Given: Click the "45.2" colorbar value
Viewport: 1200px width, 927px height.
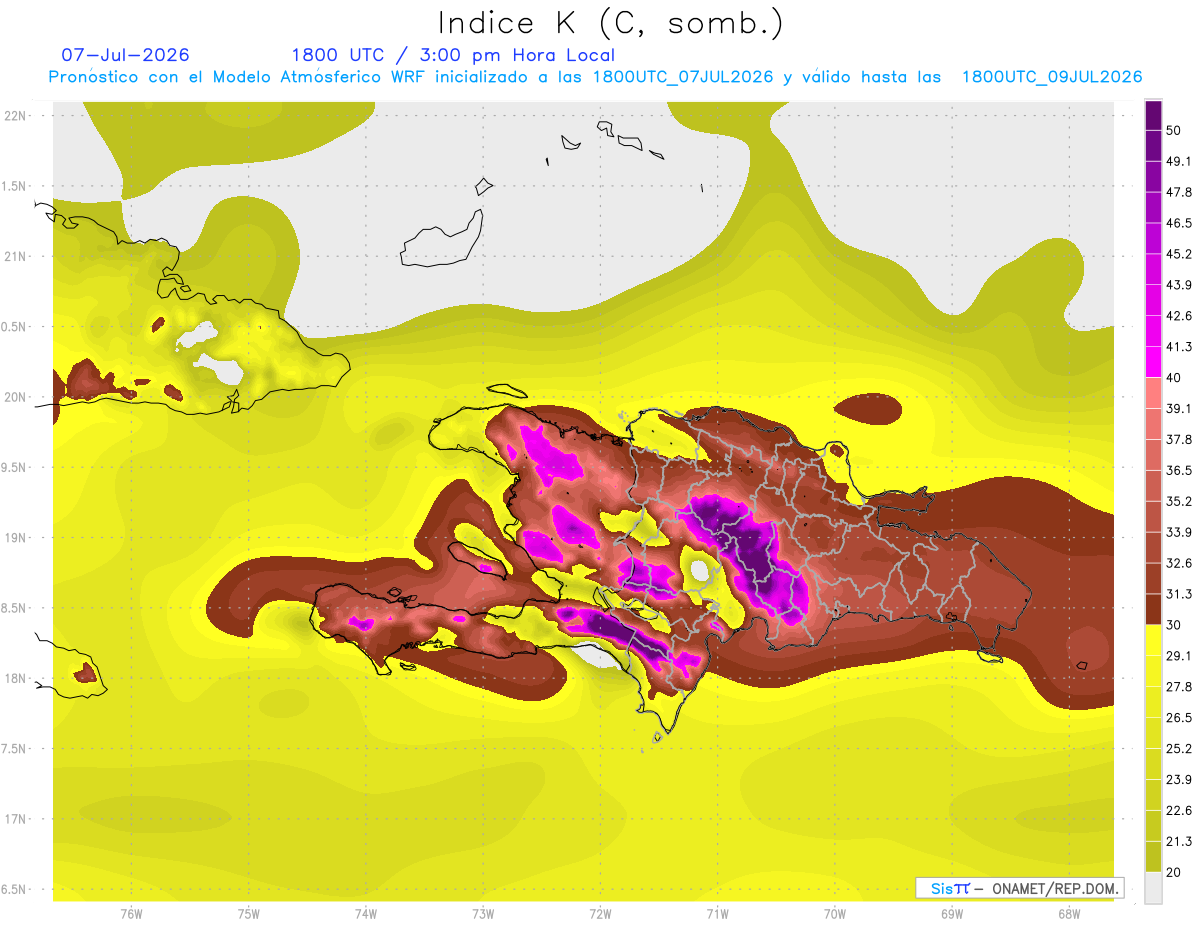Looking at the screenshot, I should 1179,254.
